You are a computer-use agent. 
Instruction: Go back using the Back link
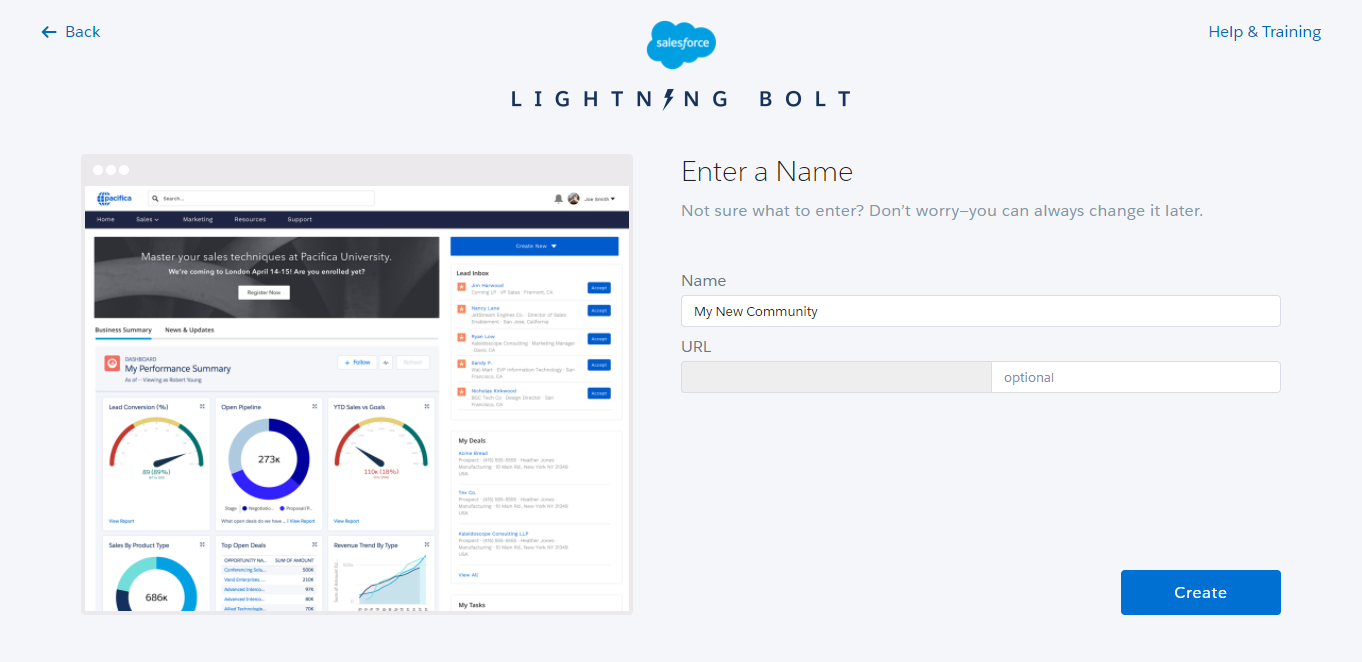coord(71,32)
